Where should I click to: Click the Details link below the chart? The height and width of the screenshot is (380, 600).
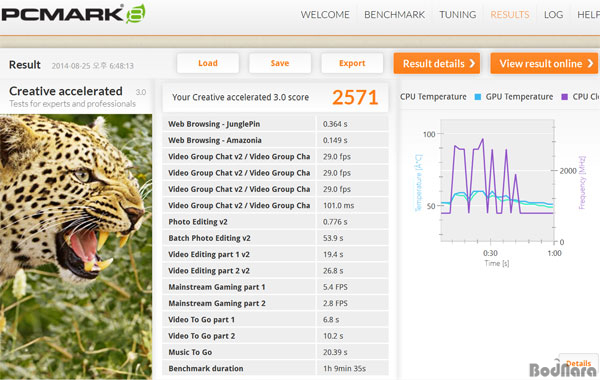pos(578,363)
